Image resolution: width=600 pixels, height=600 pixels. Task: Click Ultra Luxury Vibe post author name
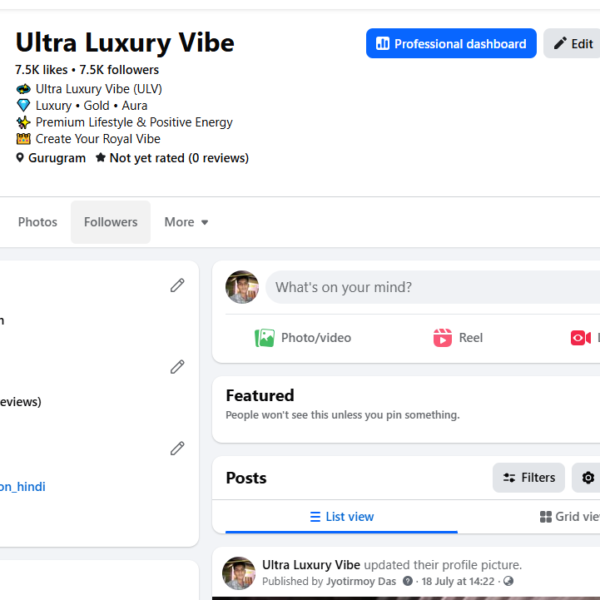(311, 565)
